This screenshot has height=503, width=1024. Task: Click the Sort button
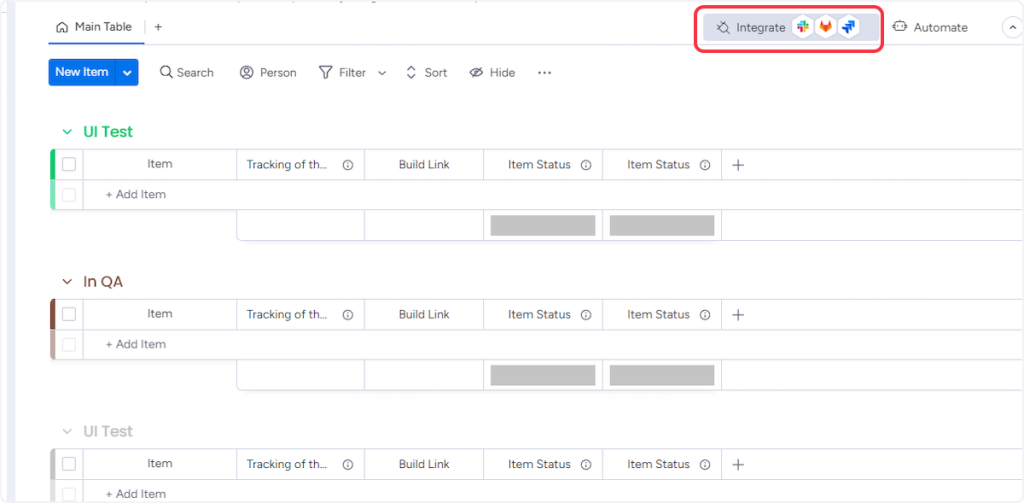[426, 73]
